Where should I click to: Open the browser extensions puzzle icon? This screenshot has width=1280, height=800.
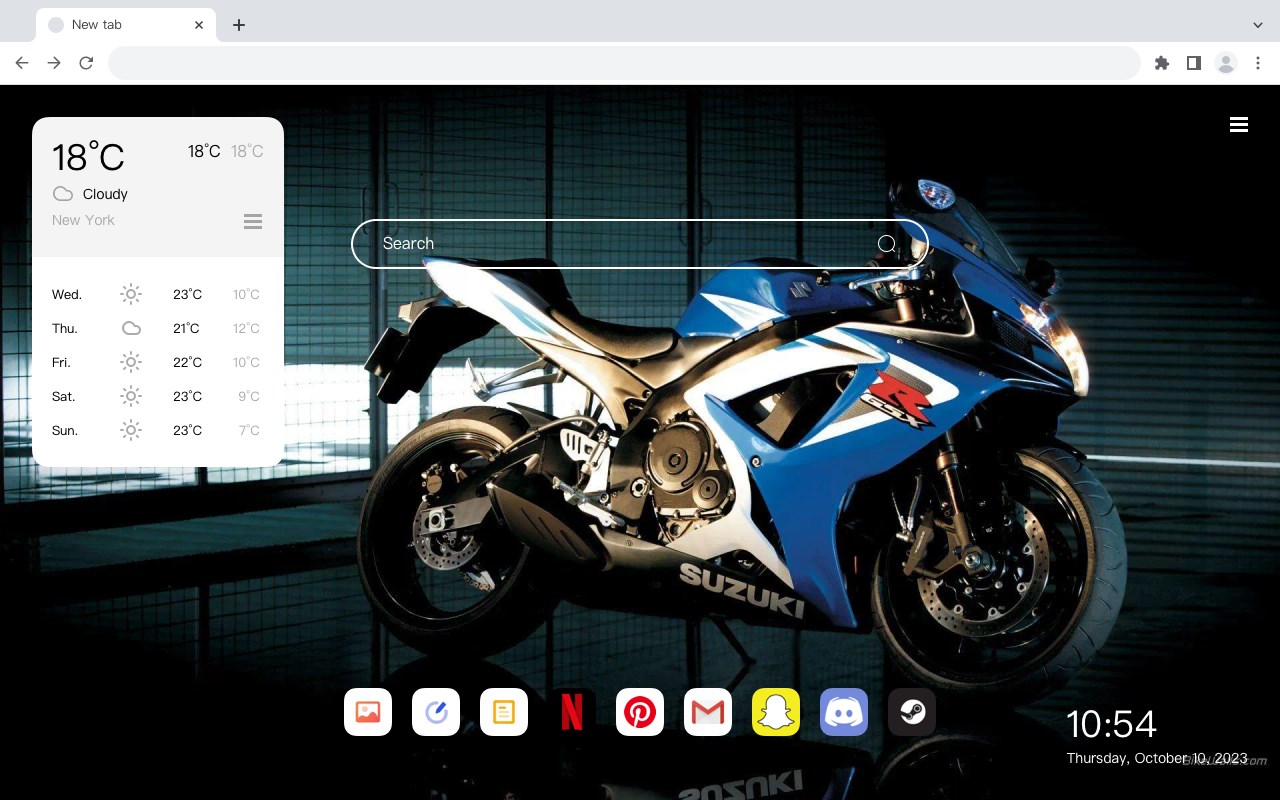(x=1162, y=63)
